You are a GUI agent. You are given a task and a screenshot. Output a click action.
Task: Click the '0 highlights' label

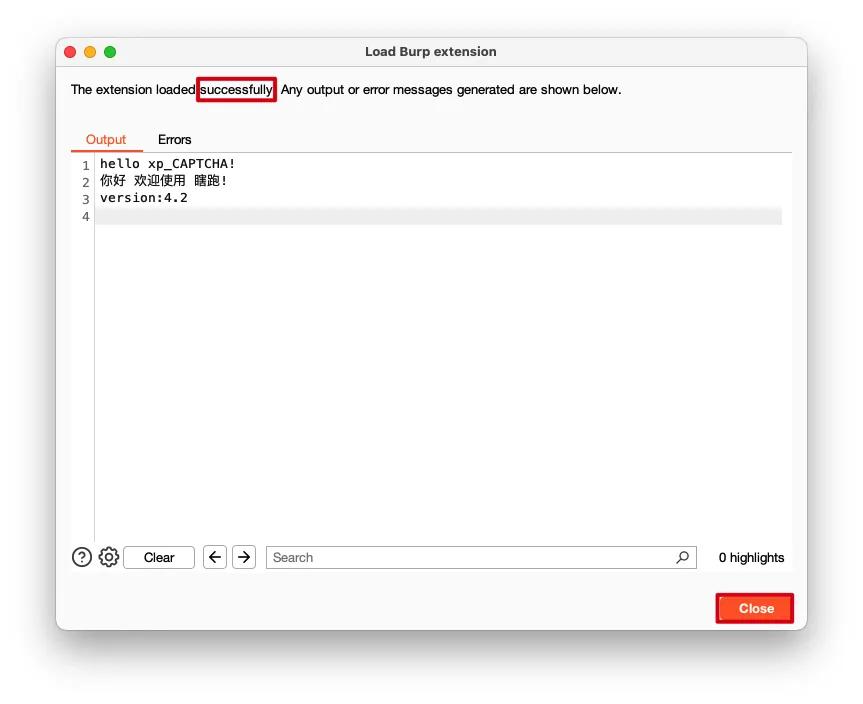751,558
